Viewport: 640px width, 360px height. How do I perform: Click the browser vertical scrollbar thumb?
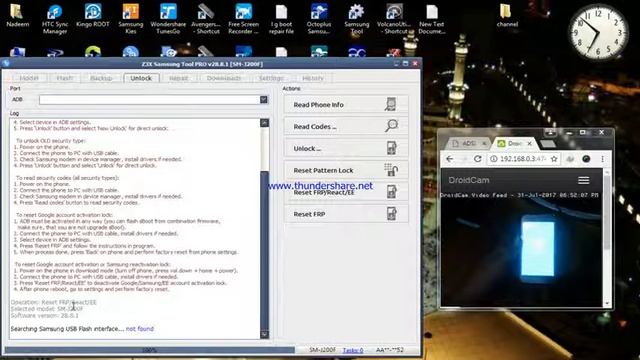607,212
